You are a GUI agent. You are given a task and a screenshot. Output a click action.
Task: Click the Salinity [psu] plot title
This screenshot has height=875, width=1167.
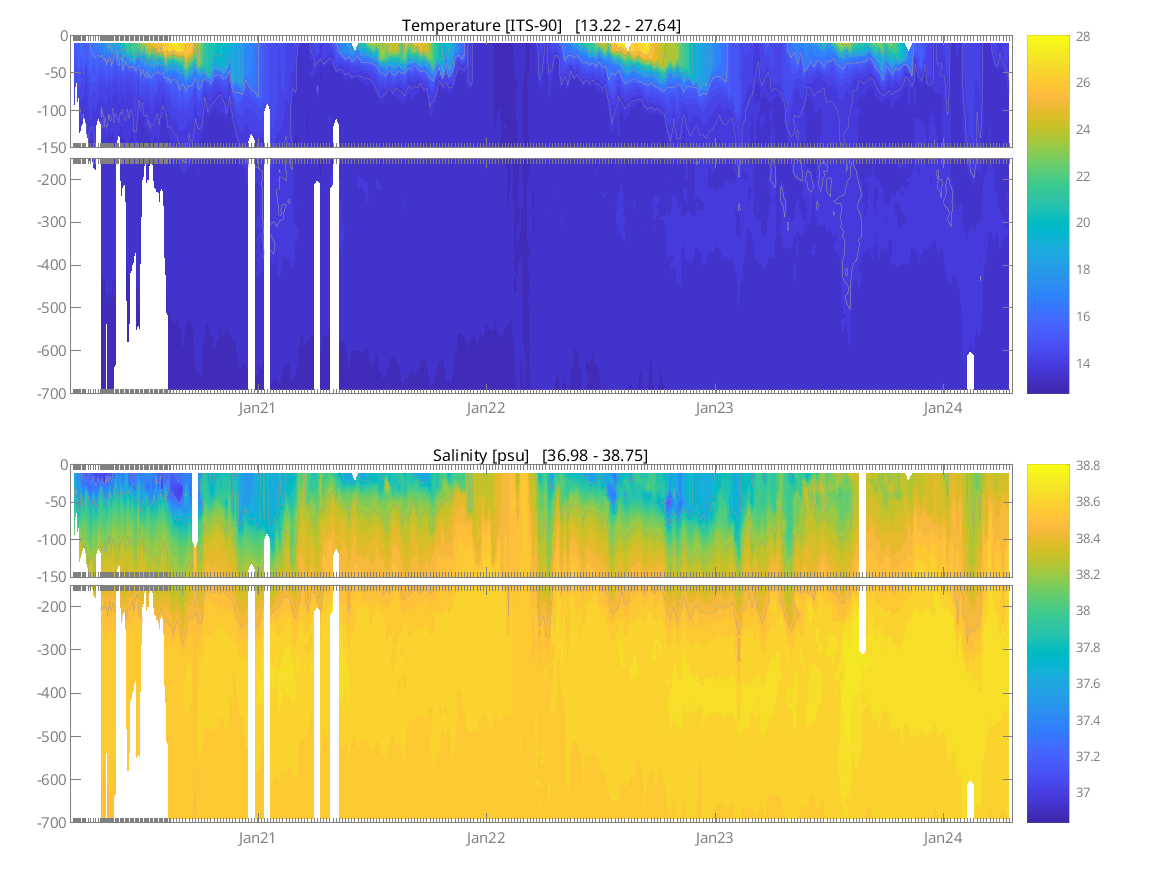(540, 455)
